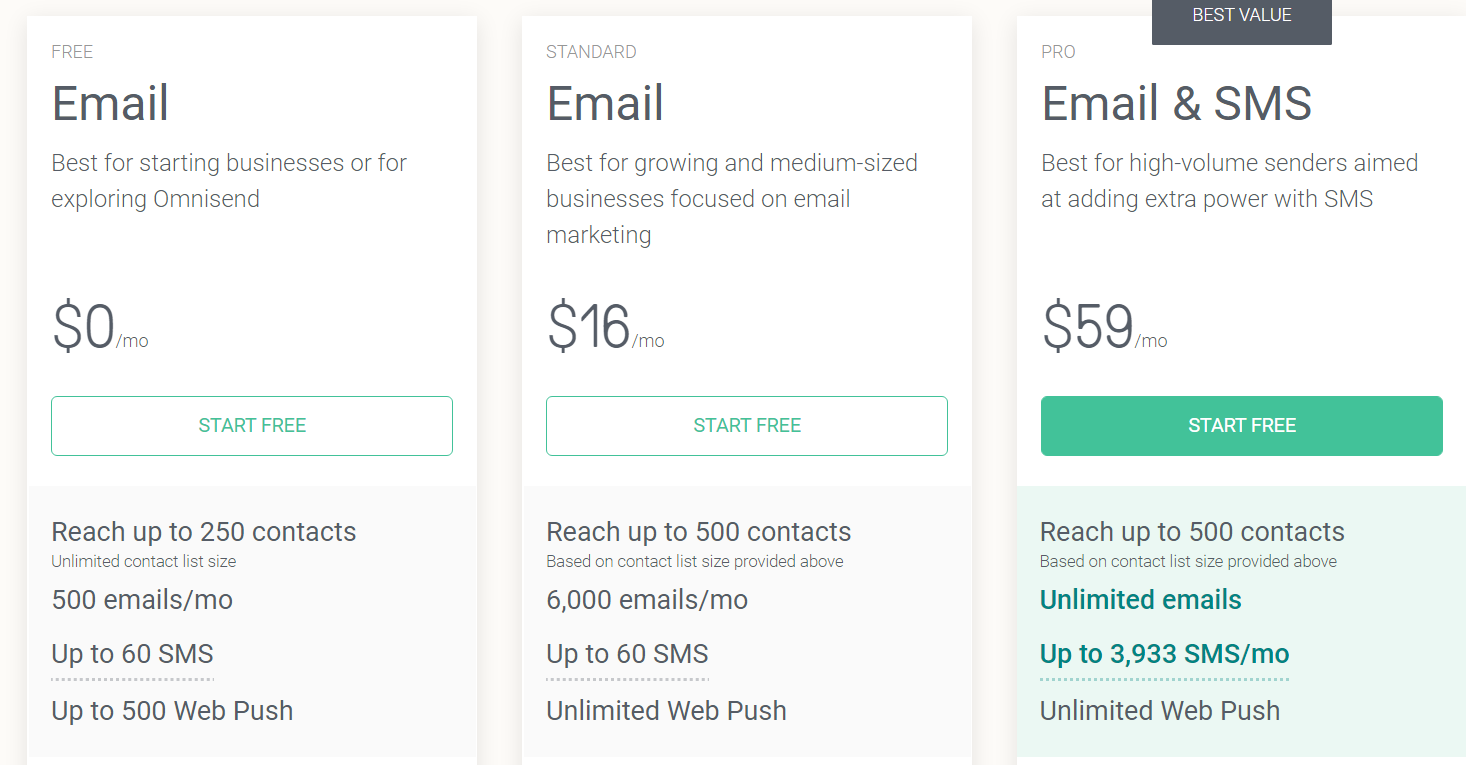Click "Up to 3,933 SMS/mo" in the Pro plan

[1164, 654]
